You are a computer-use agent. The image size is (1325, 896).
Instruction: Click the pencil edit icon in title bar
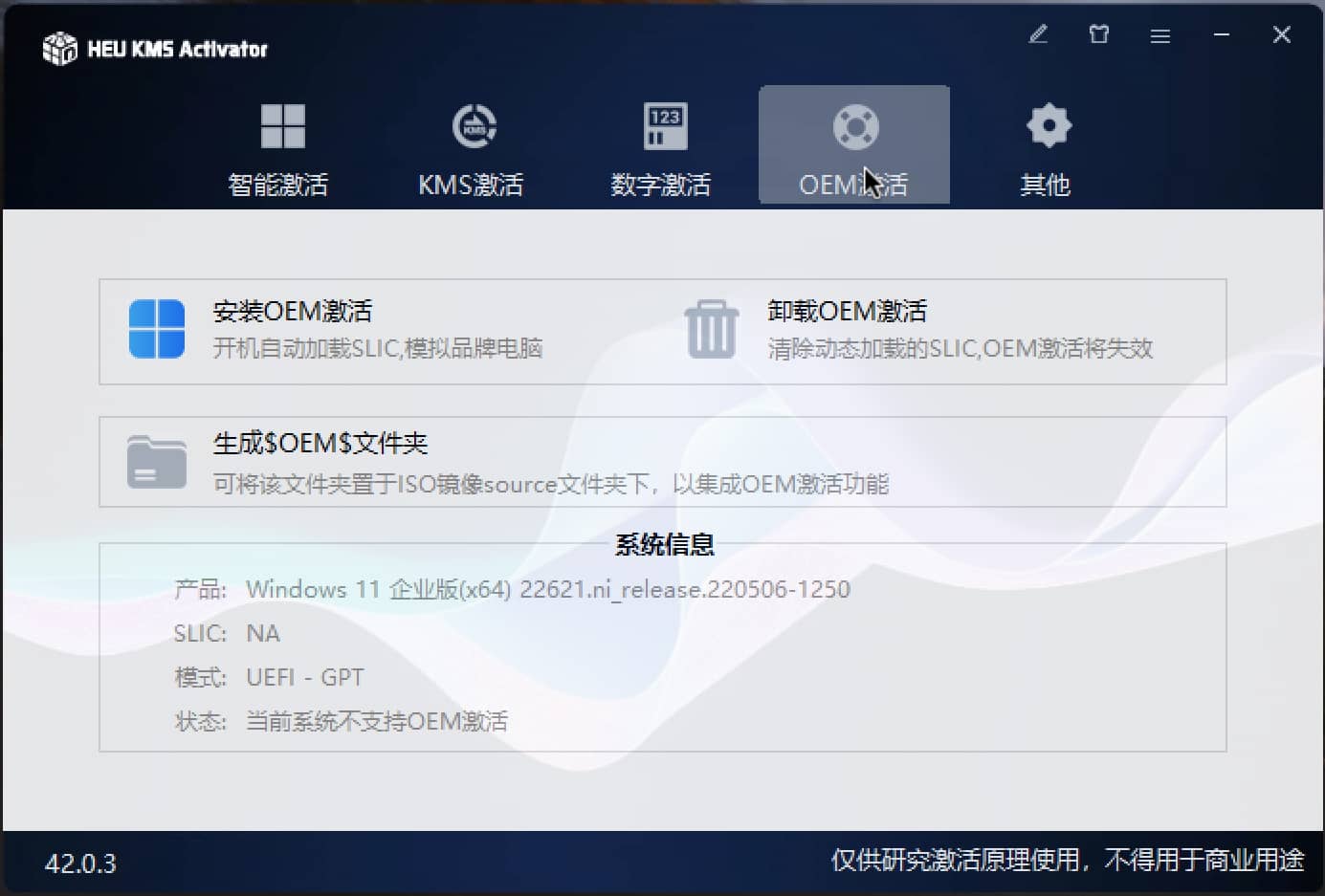1038,34
